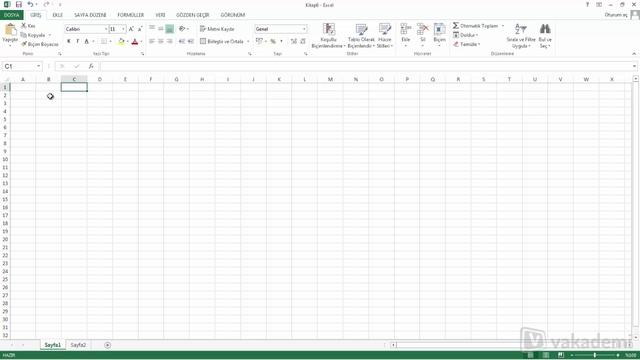
Task: Align cell text to the left
Action: point(152,41)
